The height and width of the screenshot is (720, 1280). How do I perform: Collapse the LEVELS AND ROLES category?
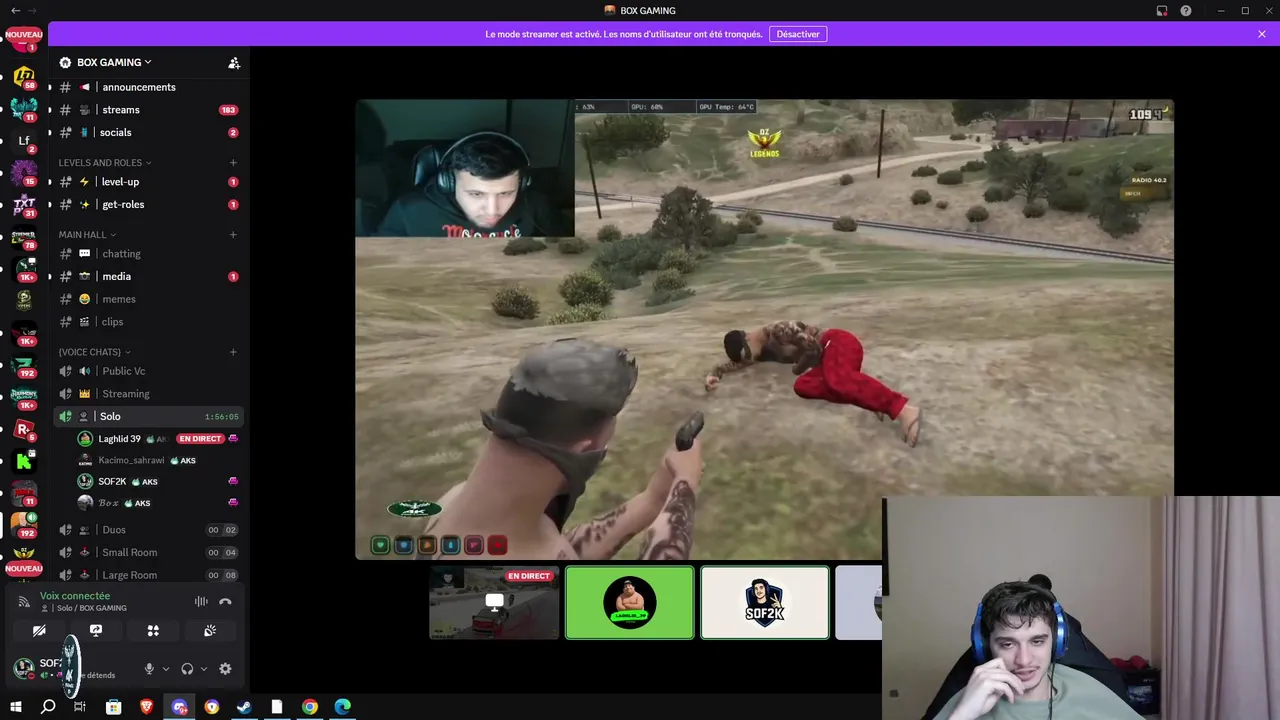(x=105, y=162)
